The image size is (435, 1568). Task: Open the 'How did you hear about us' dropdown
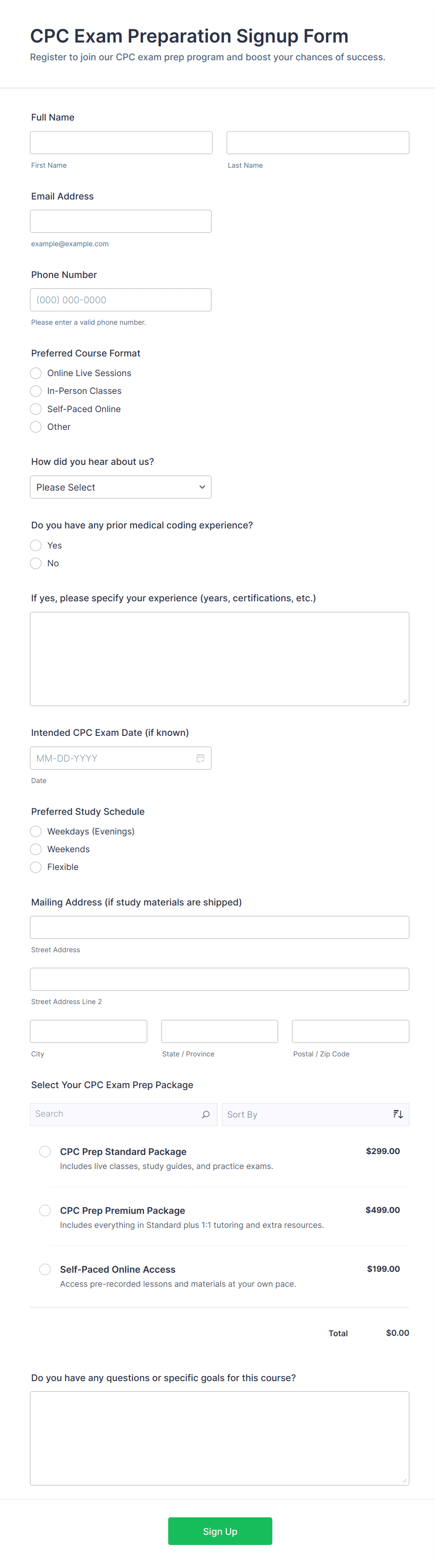click(x=121, y=487)
